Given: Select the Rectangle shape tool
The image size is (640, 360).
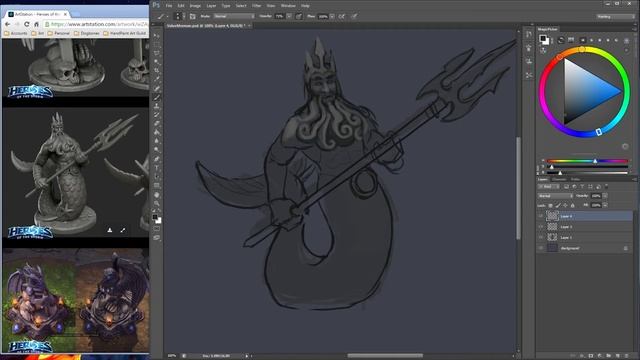Looking at the screenshot, I should click(x=157, y=186).
